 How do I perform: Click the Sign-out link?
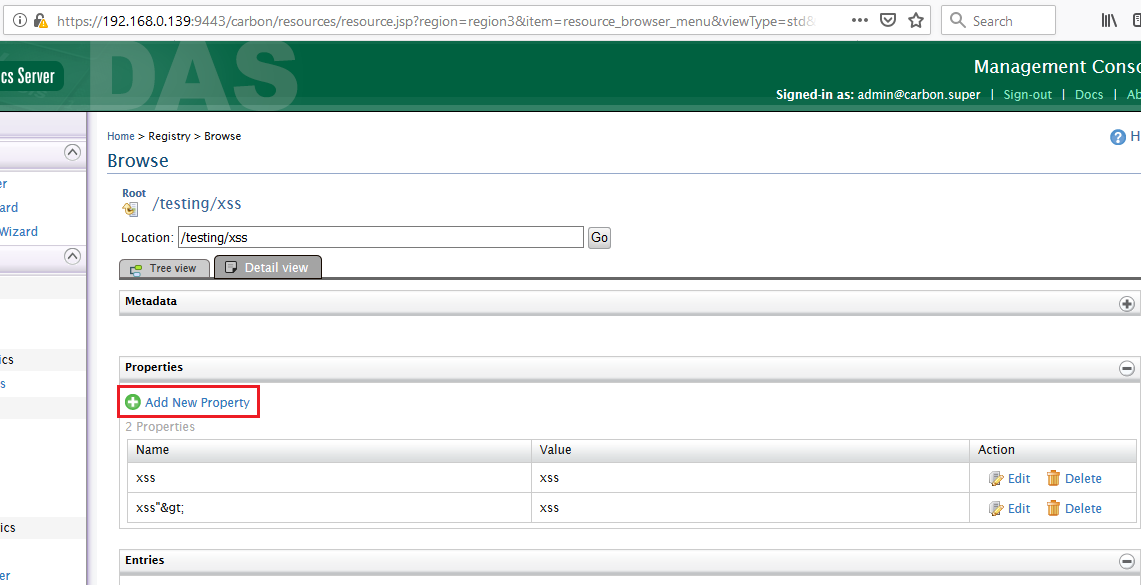(x=1027, y=95)
